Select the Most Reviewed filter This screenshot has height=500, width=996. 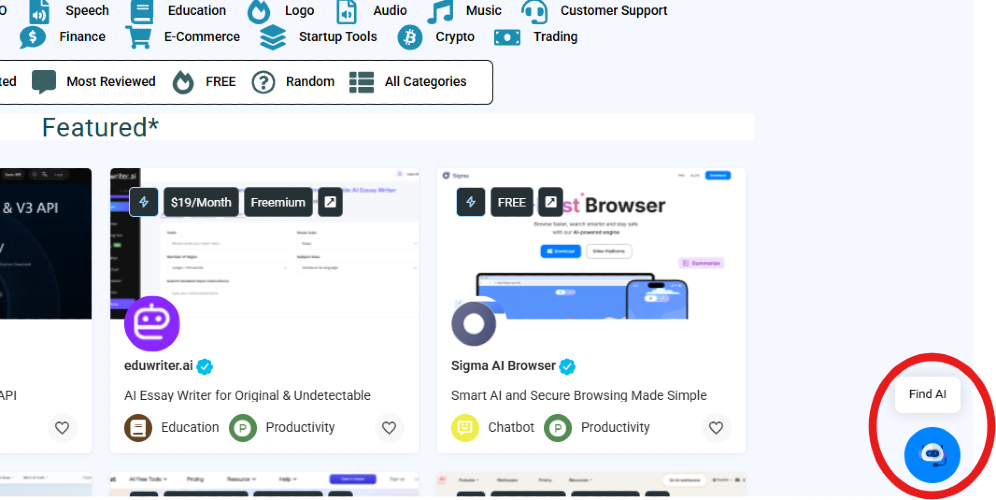[x=93, y=82]
